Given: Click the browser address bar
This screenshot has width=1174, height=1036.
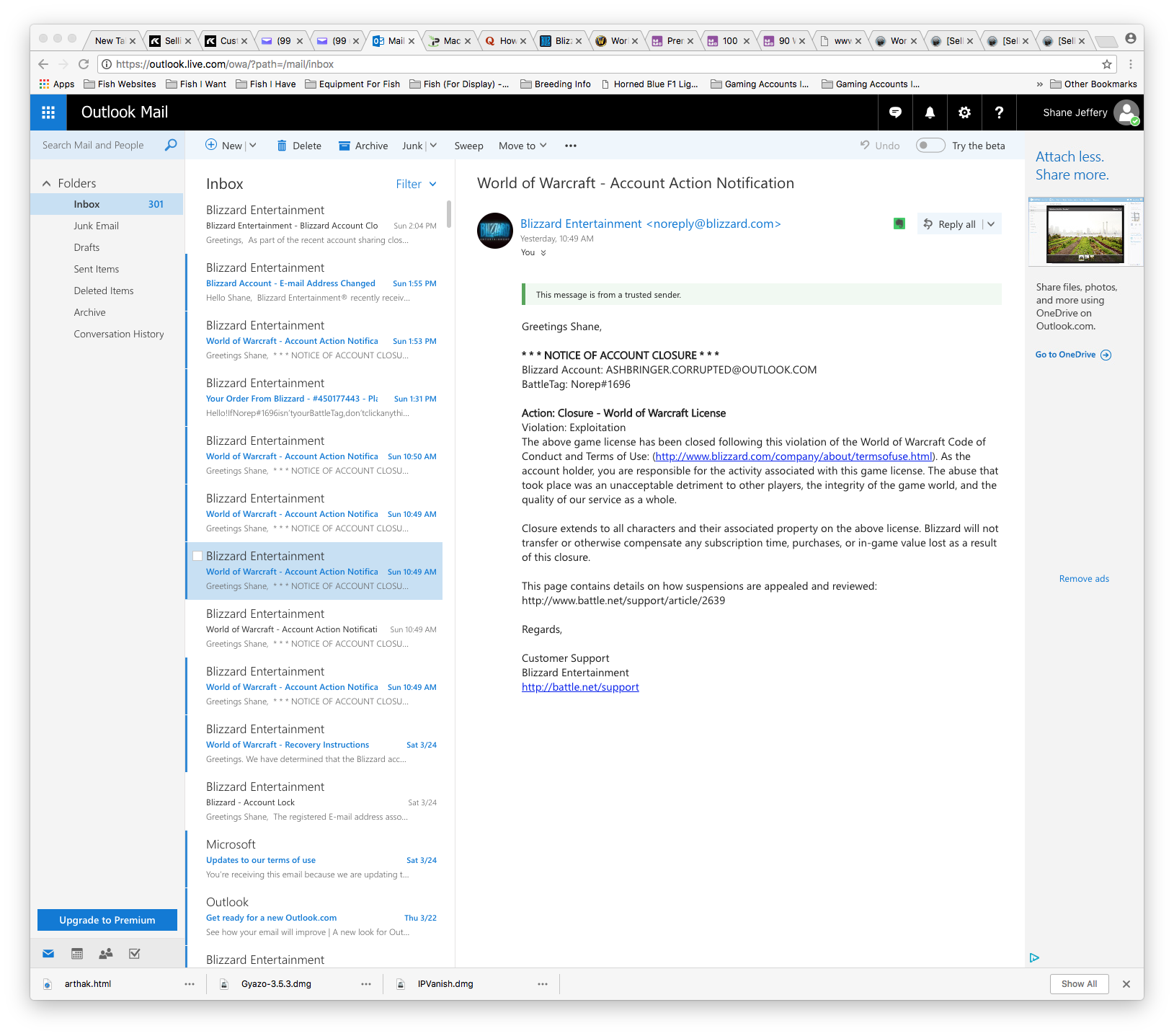Looking at the screenshot, I should [605, 64].
